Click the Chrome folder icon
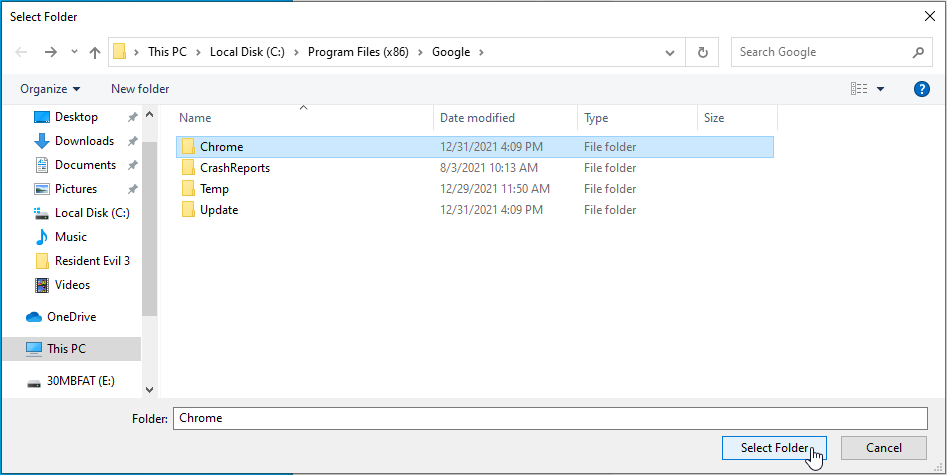This screenshot has height=475, width=947. 188,146
